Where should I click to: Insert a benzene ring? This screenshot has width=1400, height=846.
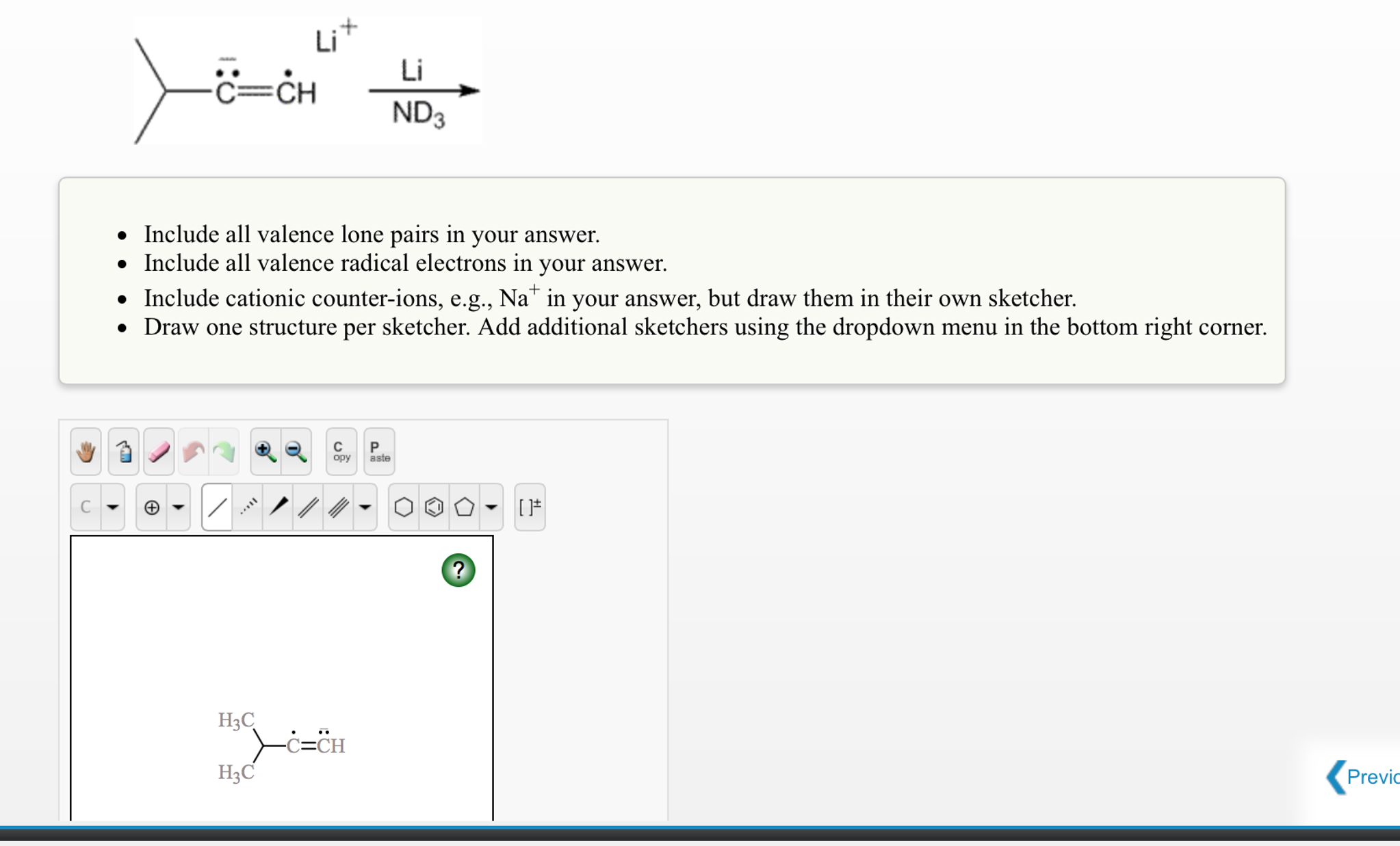click(x=434, y=507)
